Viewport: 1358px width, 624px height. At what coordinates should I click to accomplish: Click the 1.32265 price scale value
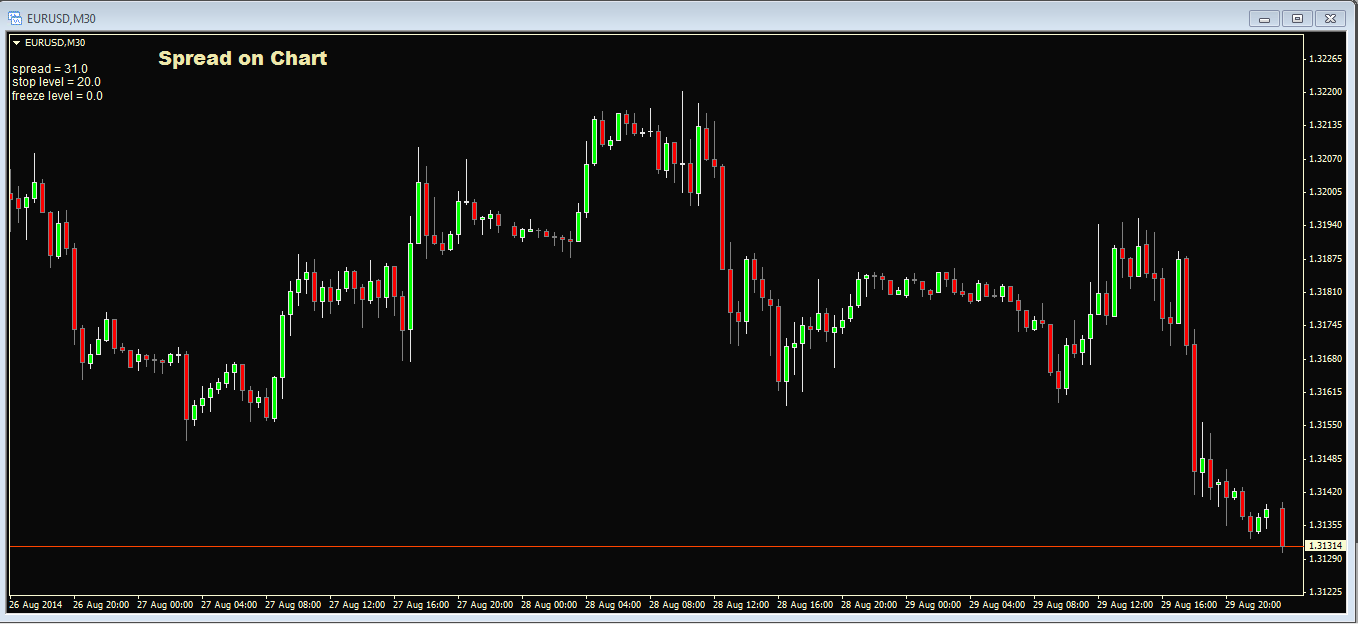[1325, 58]
